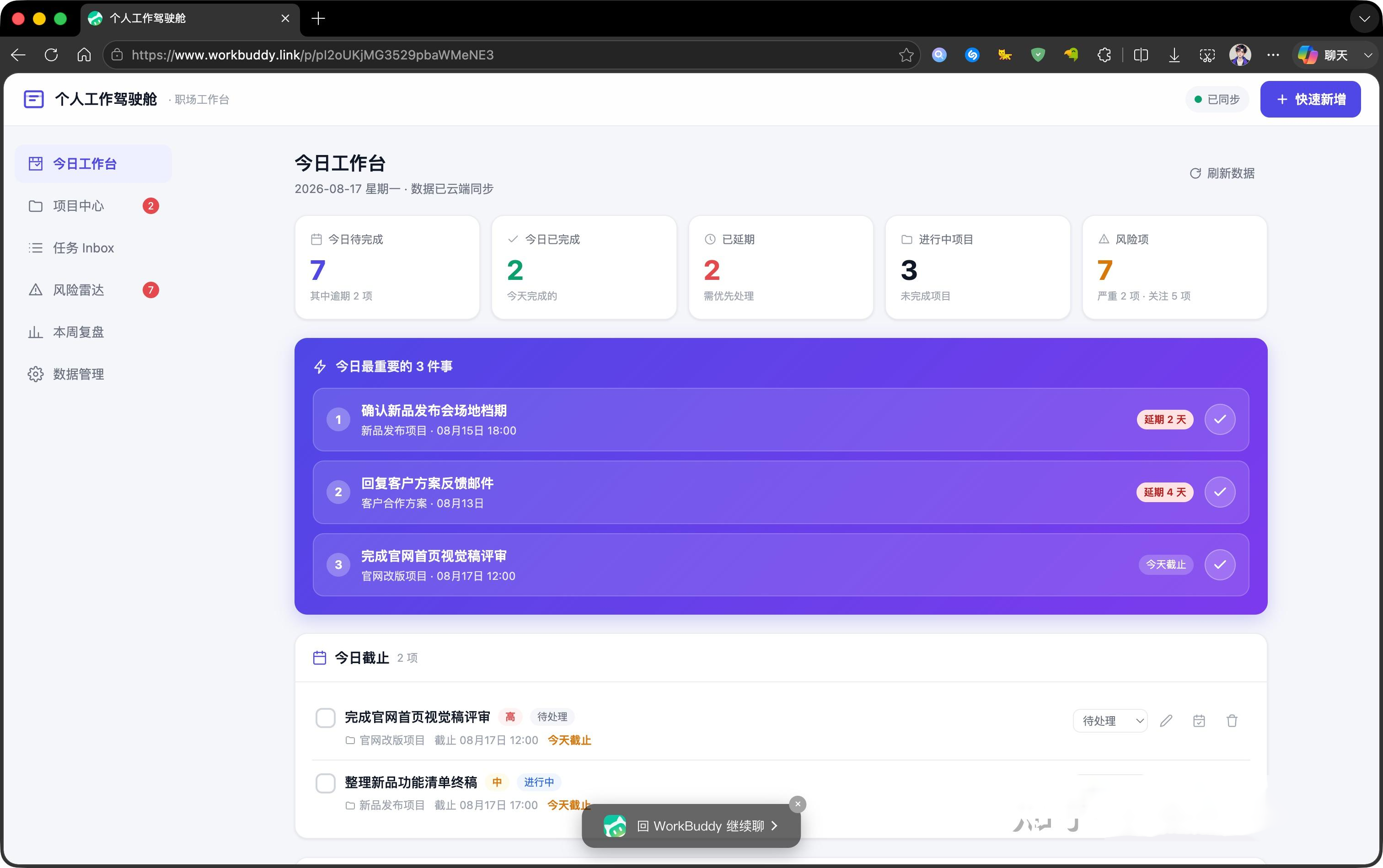1383x868 pixels.
Task: Click the browser back arrow
Action: point(18,55)
